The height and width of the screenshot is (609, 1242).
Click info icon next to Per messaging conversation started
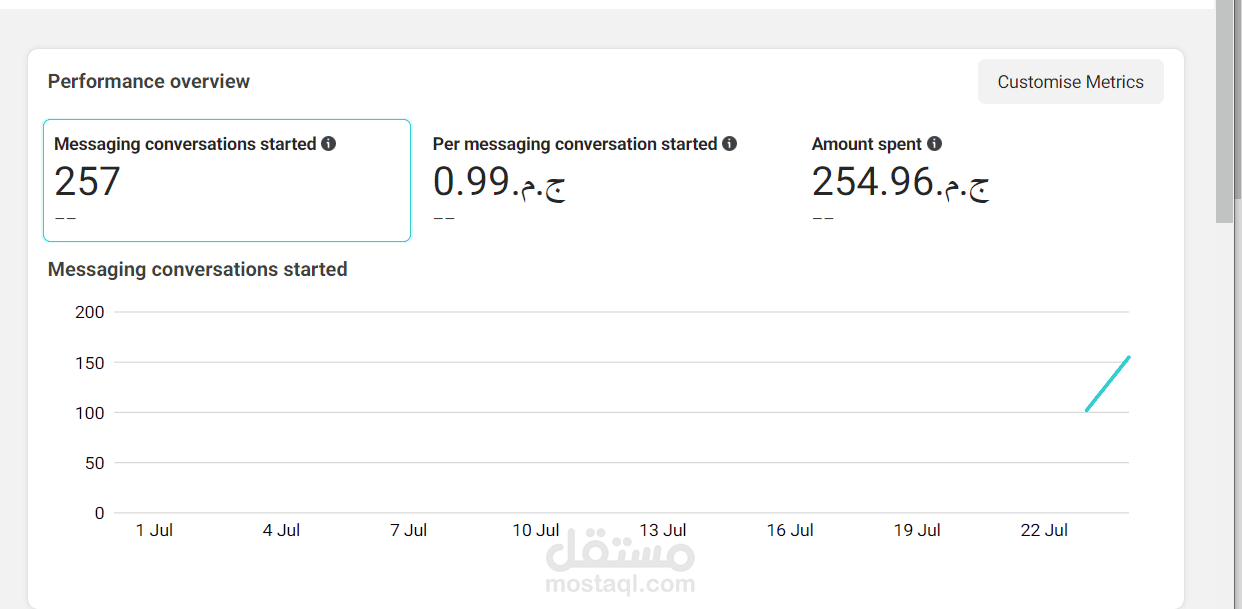(x=730, y=144)
